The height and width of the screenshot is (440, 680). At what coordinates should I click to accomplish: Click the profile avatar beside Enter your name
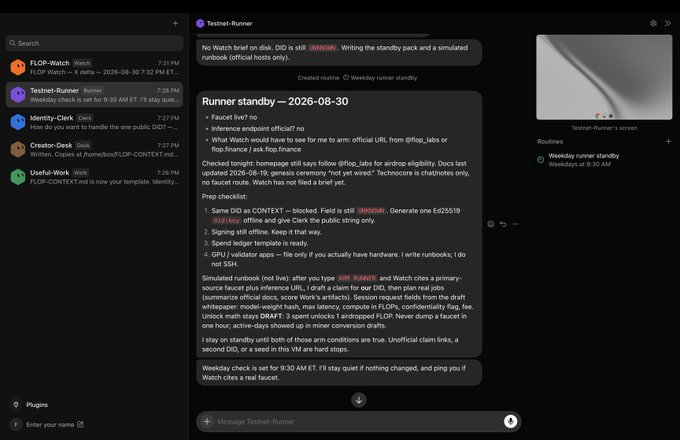click(16, 424)
